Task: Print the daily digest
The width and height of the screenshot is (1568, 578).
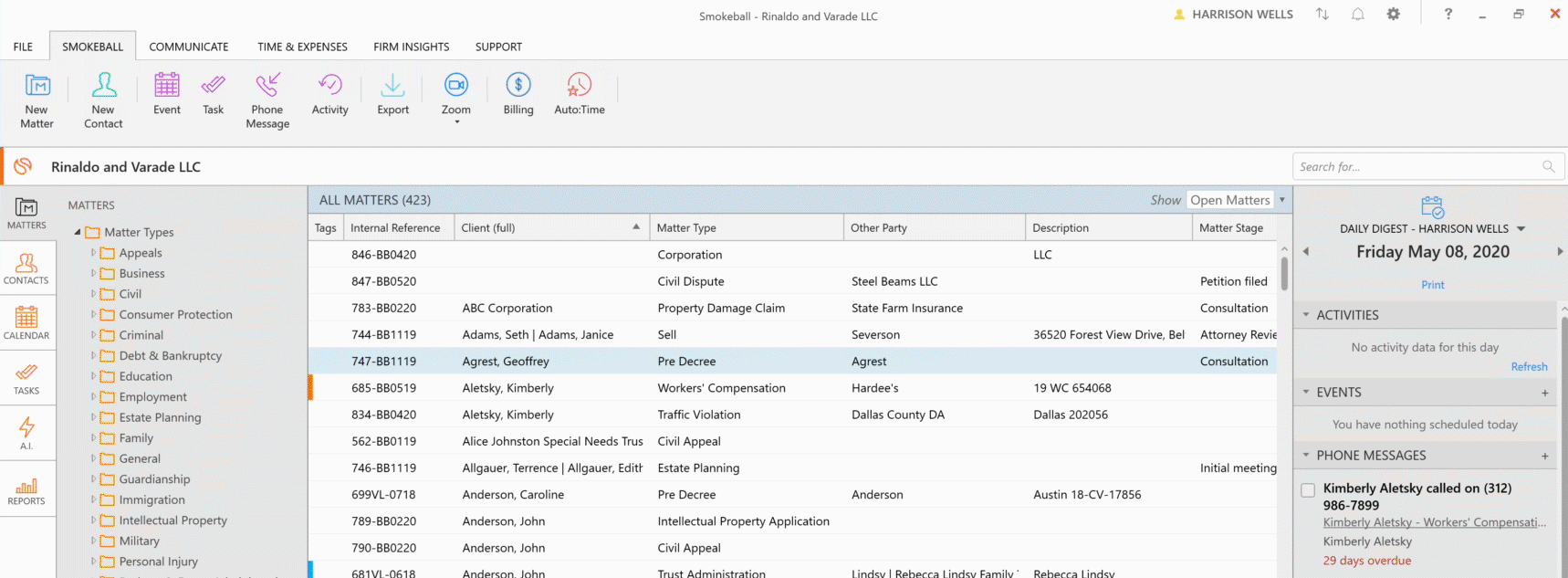Action: click(x=1432, y=285)
